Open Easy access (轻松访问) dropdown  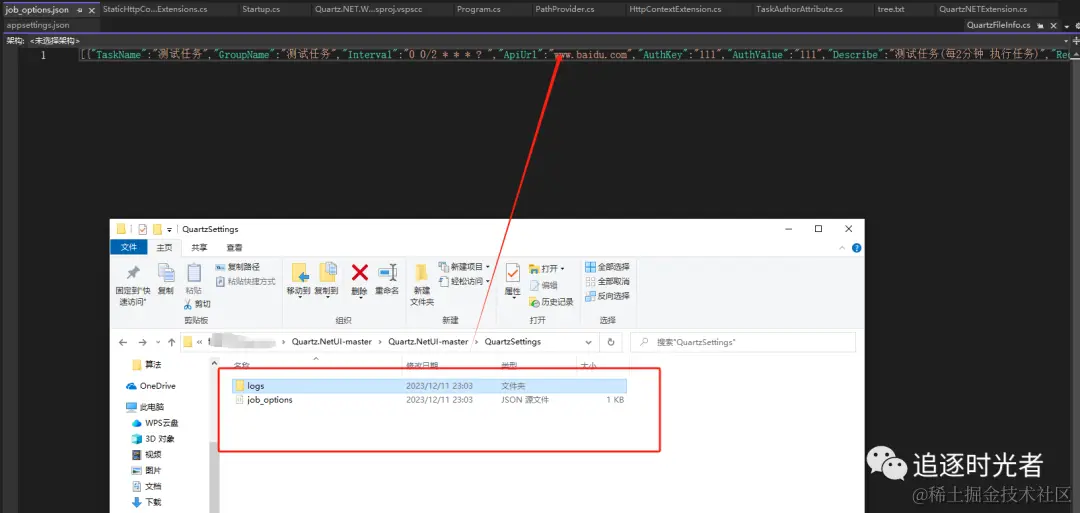click(x=465, y=281)
